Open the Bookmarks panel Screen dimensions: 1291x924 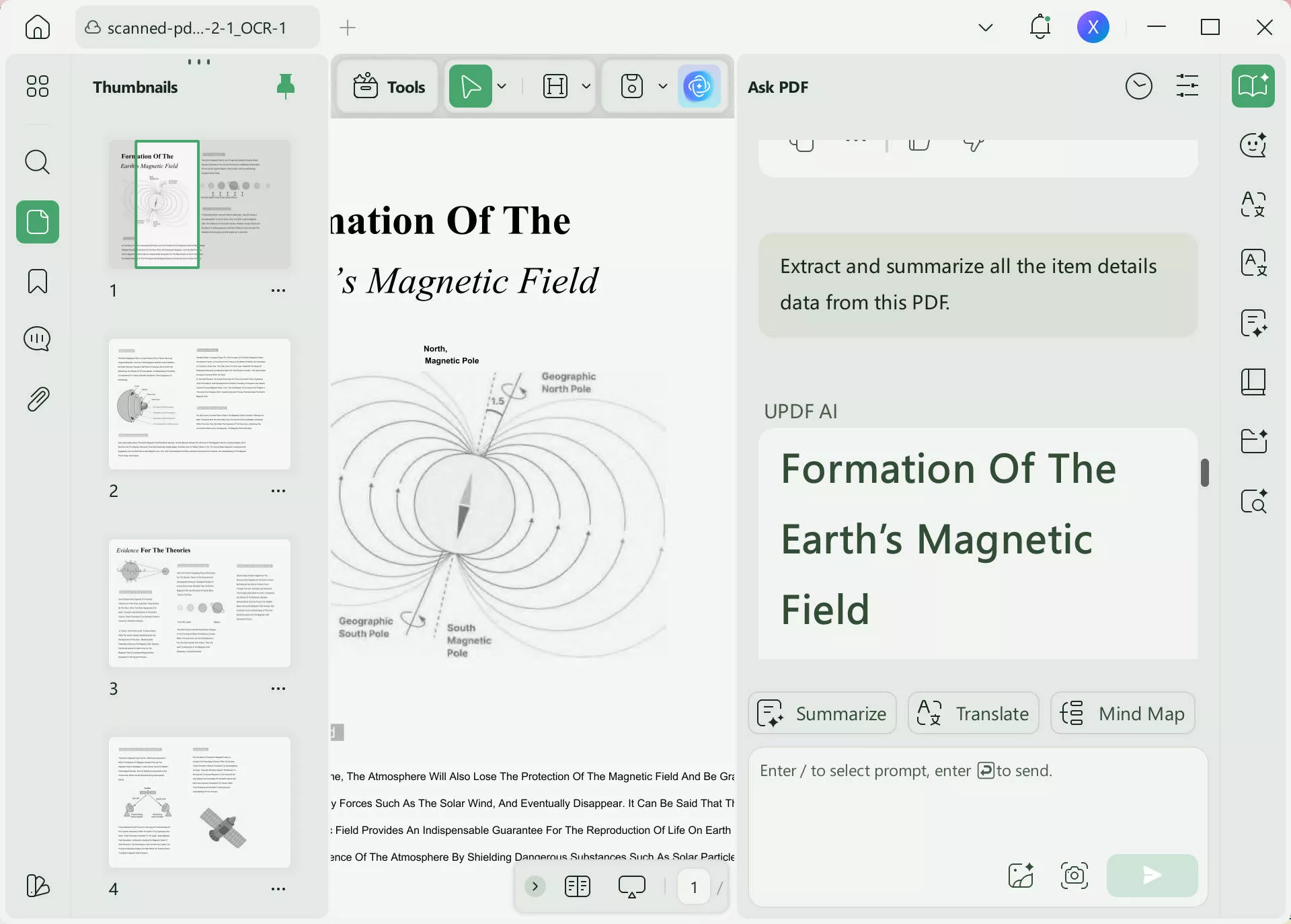(x=37, y=282)
